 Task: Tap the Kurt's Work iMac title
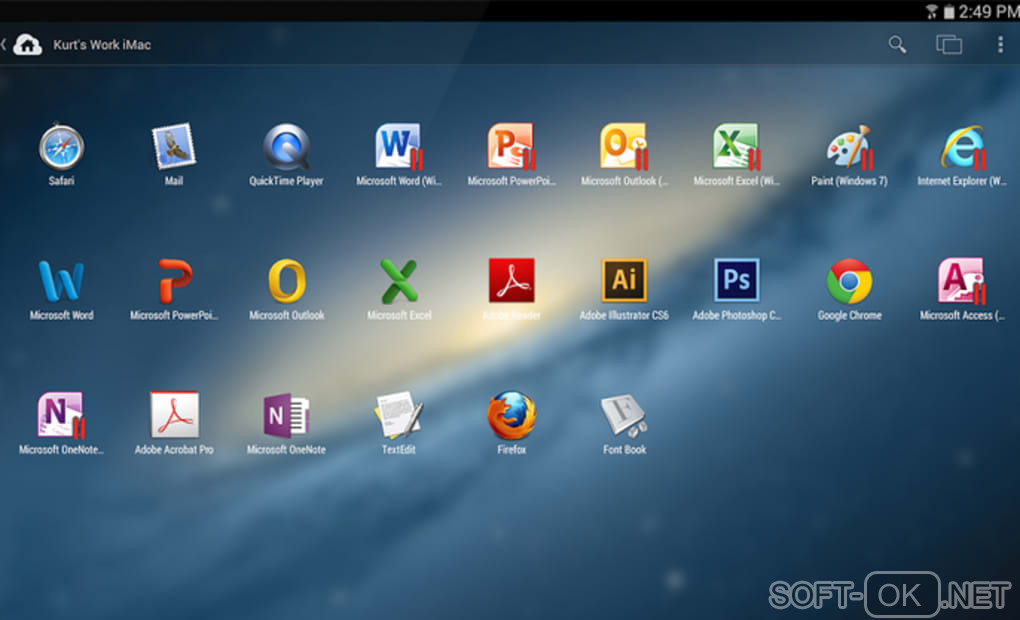click(102, 45)
